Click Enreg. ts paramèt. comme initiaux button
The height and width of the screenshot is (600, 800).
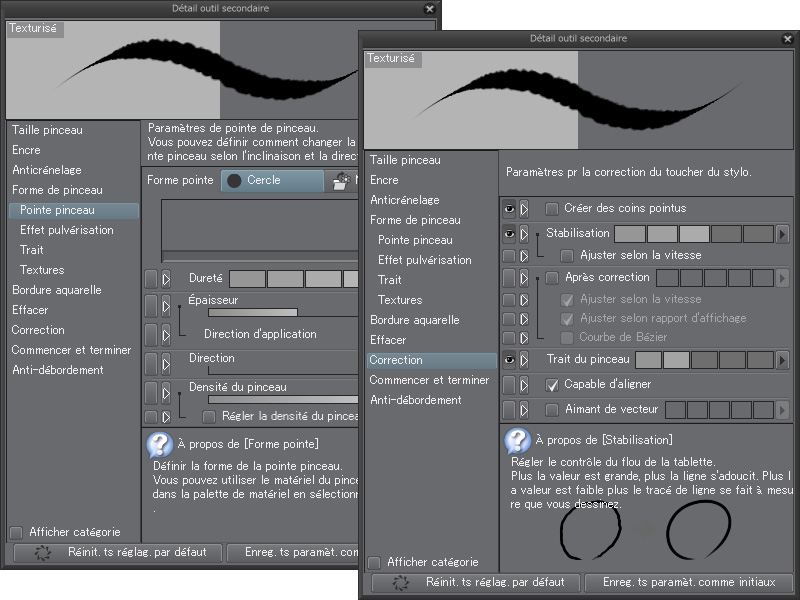point(689,583)
